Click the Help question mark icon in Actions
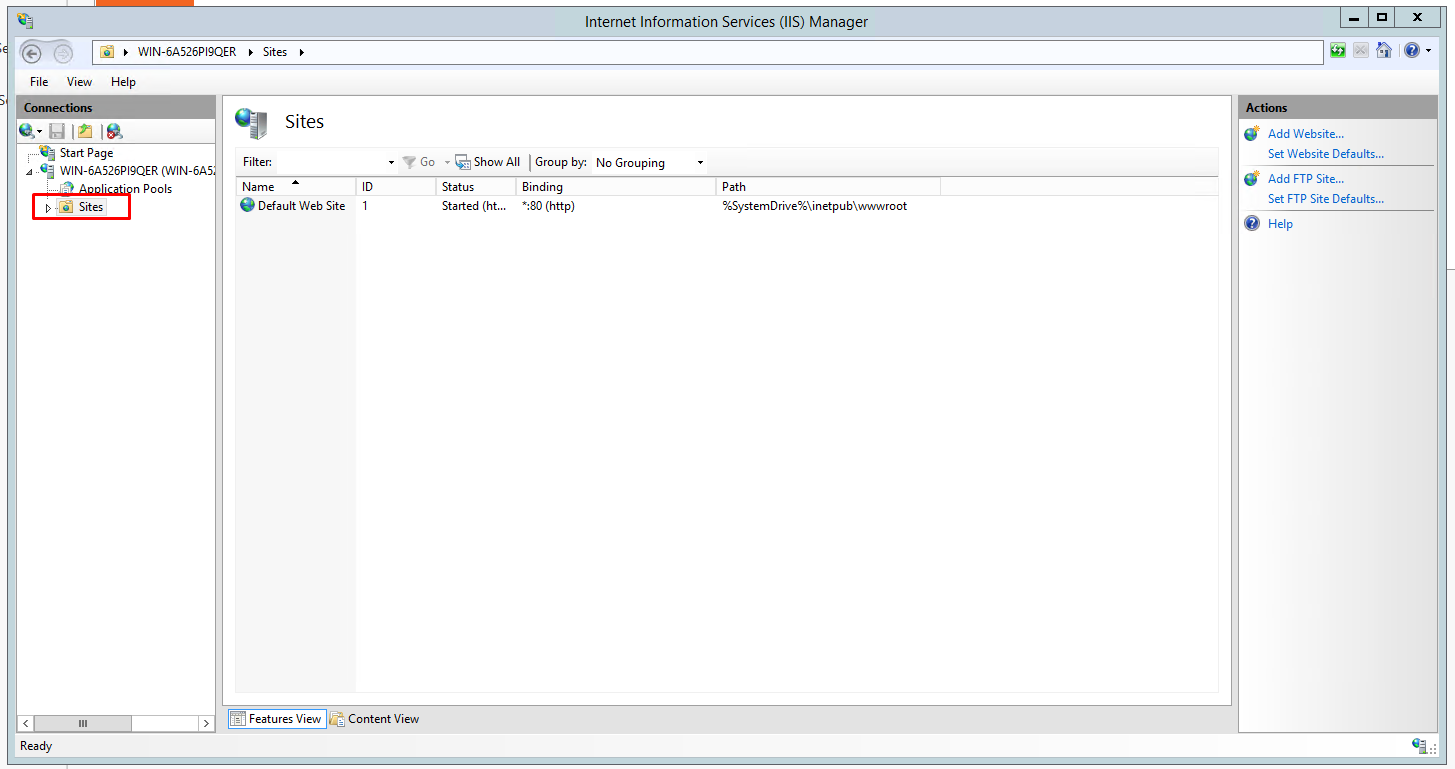1455x769 pixels. 1252,223
